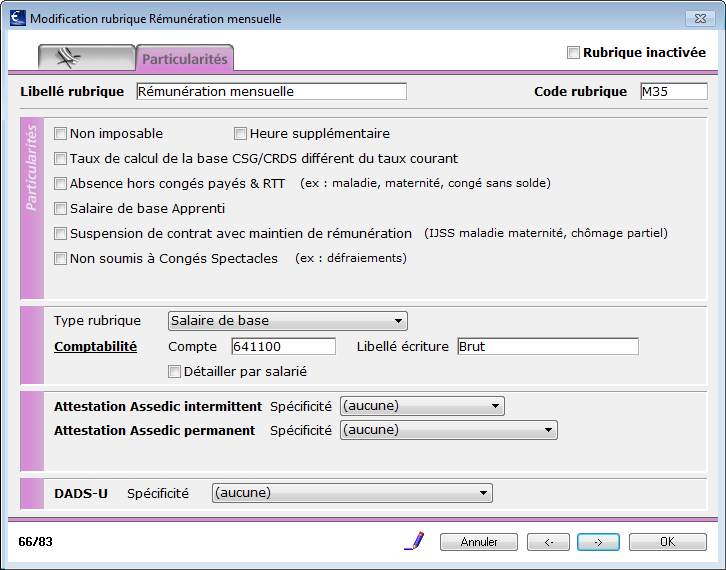The image size is (726, 570).
Task: Open the first tab with scribble icon
Action: point(86,58)
